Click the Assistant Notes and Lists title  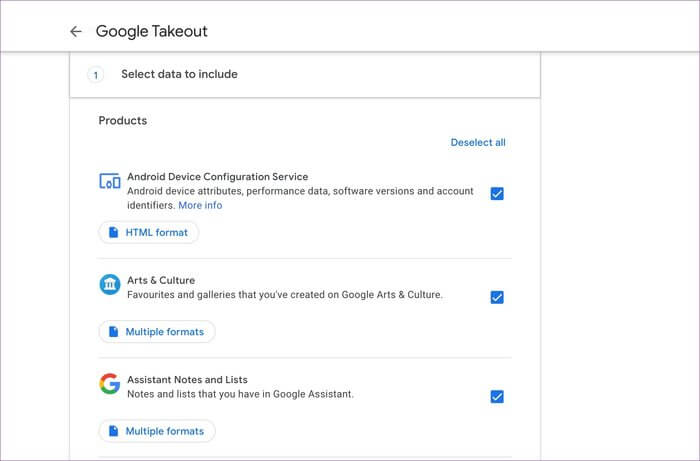coord(188,380)
